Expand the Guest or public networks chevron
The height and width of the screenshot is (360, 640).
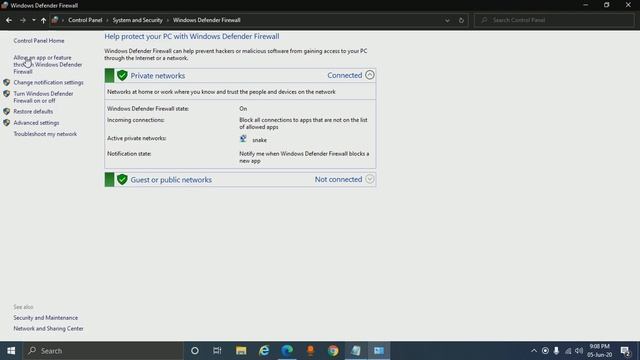369,179
